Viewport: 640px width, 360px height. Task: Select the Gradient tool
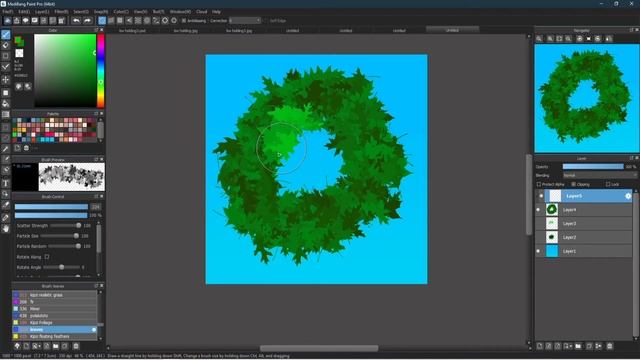(x=6, y=115)
